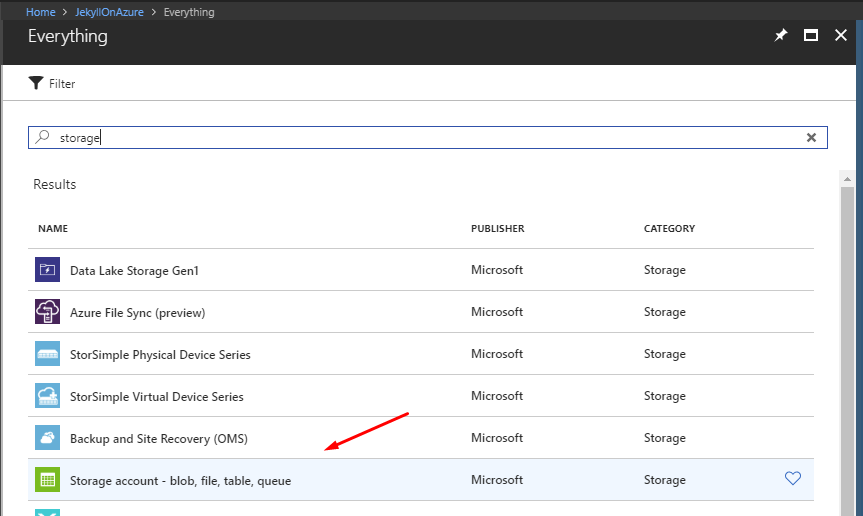The height and width of the screenshot is (516, 863).
Task: Select Backup and Site Recovery (OMS) result
Action: coord(421,437)
